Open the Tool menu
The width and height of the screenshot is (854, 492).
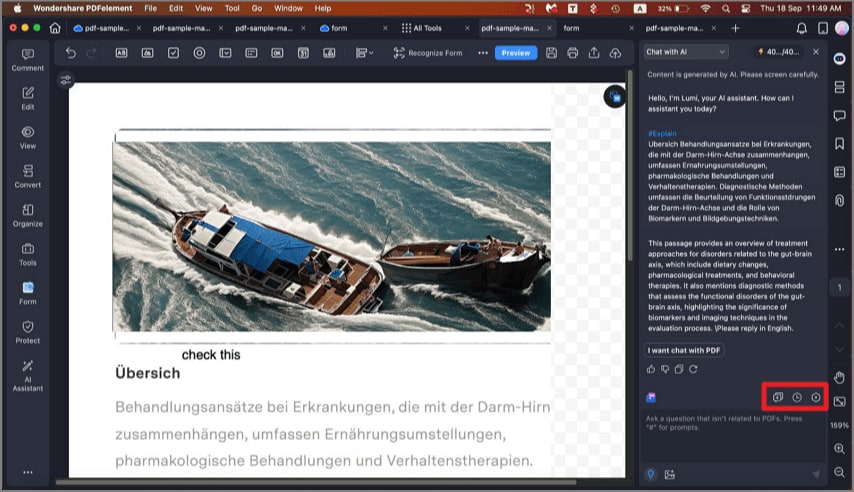(232, 8)
